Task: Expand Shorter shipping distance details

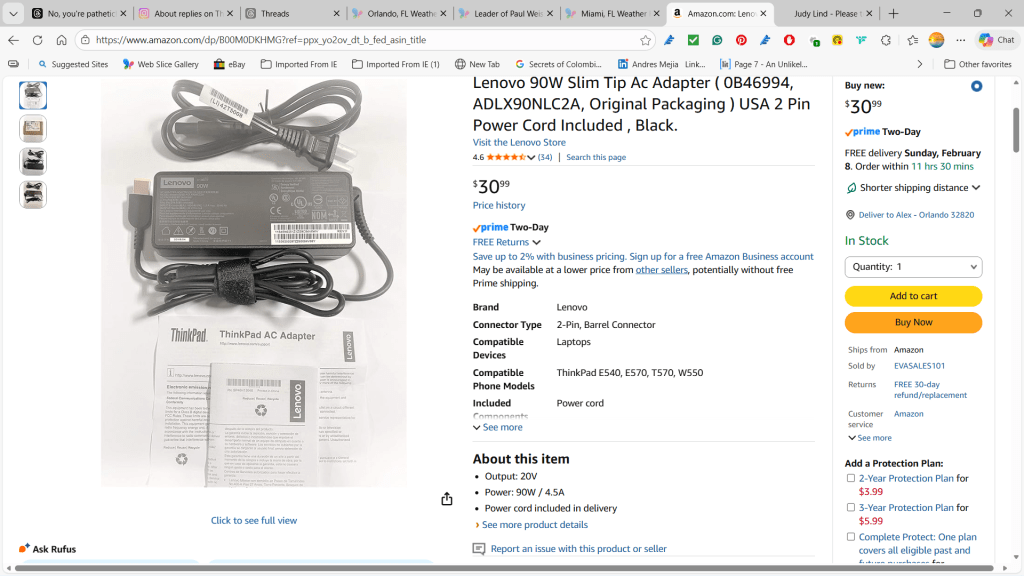Action: 913,187
